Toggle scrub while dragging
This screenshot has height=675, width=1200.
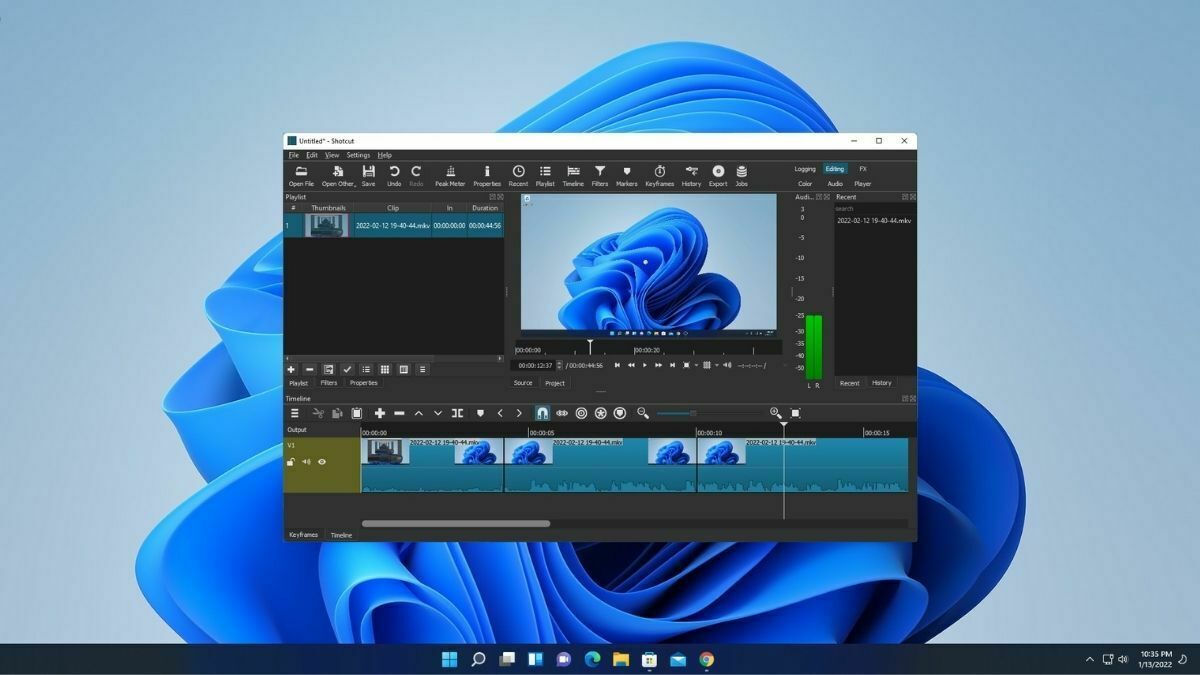(x=562, y=413)
